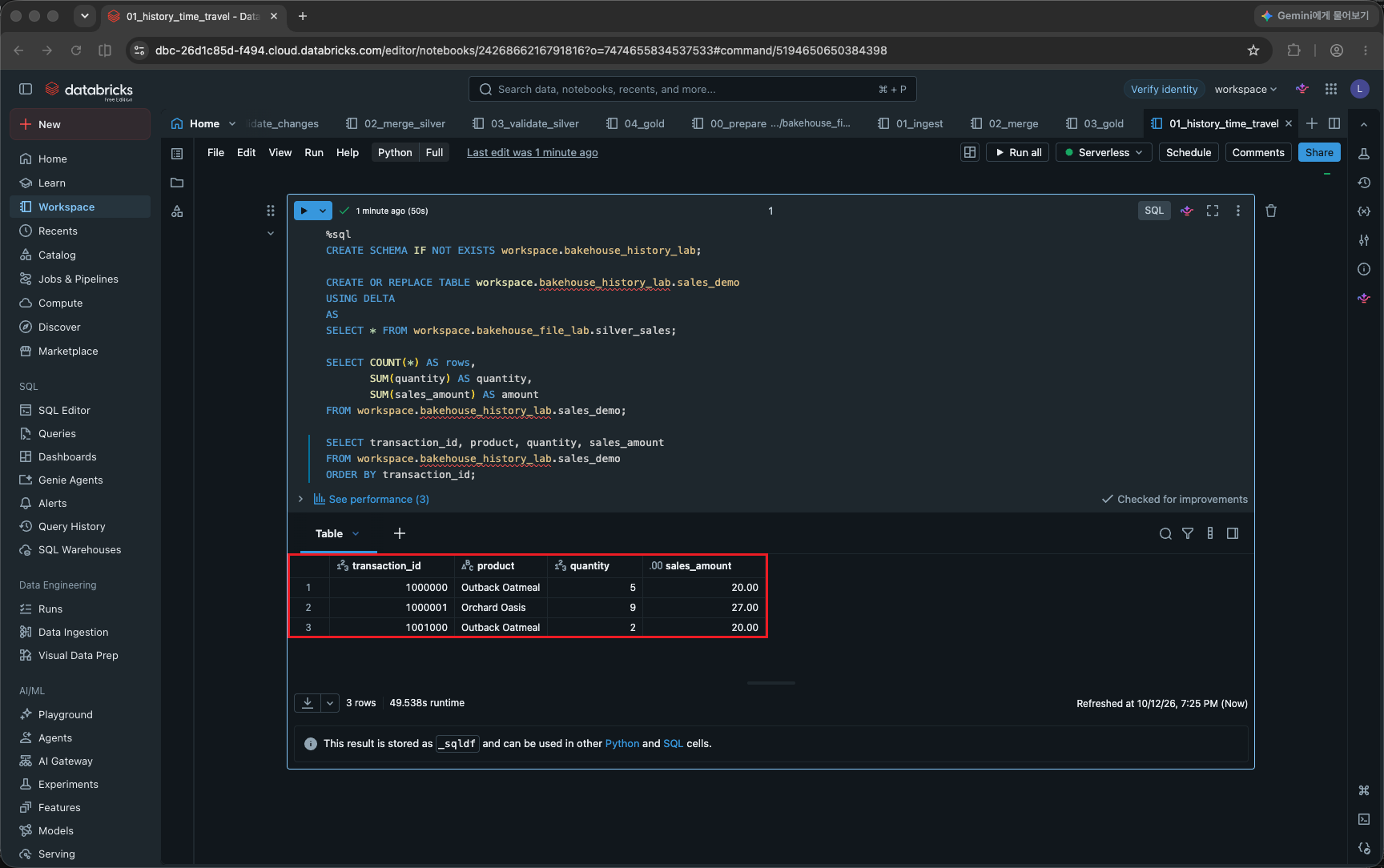Open the workspace folder browser panel
1384x868 pixels.
pos(177,183)
